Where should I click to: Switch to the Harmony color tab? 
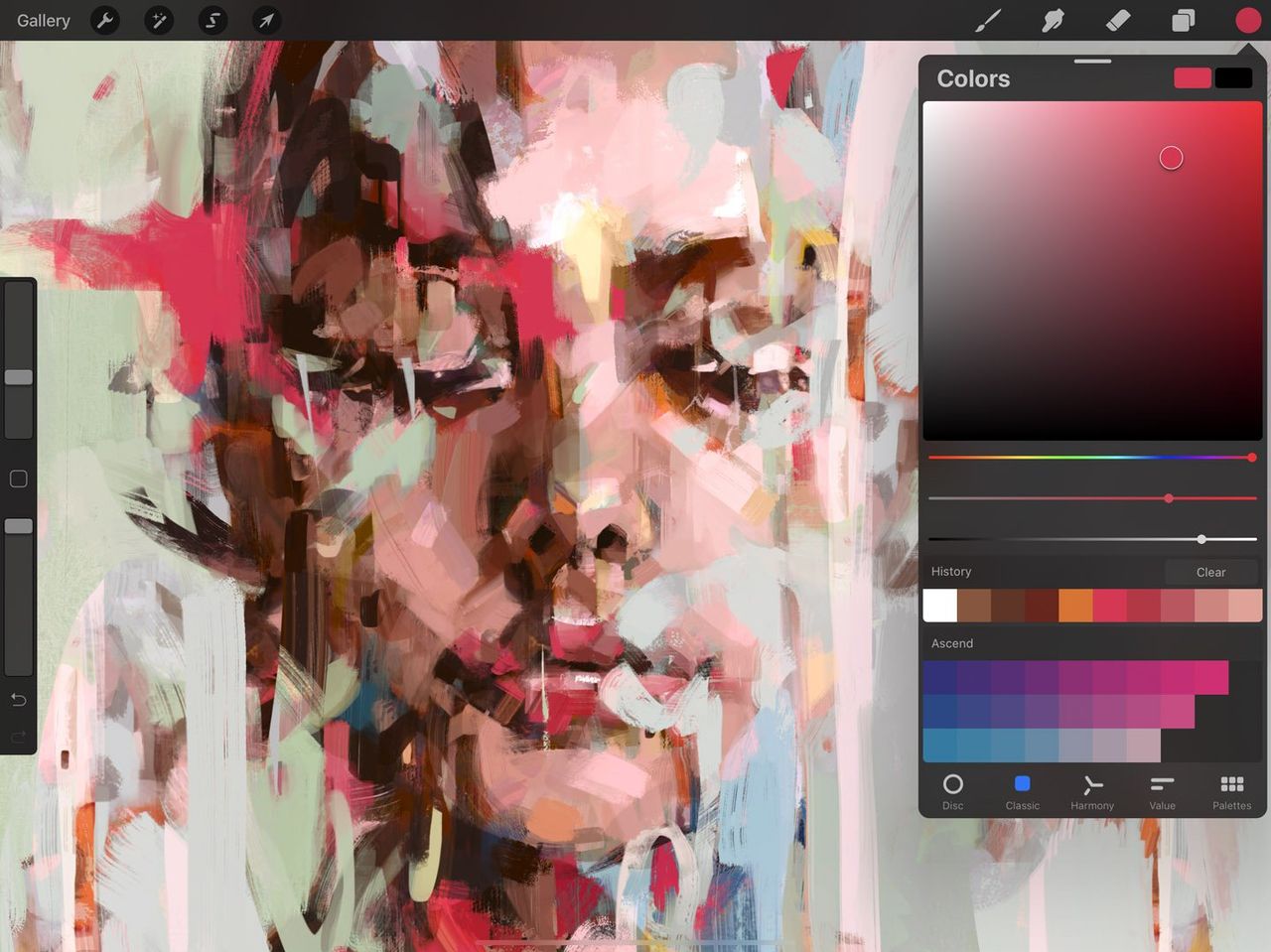[1092, 791]
